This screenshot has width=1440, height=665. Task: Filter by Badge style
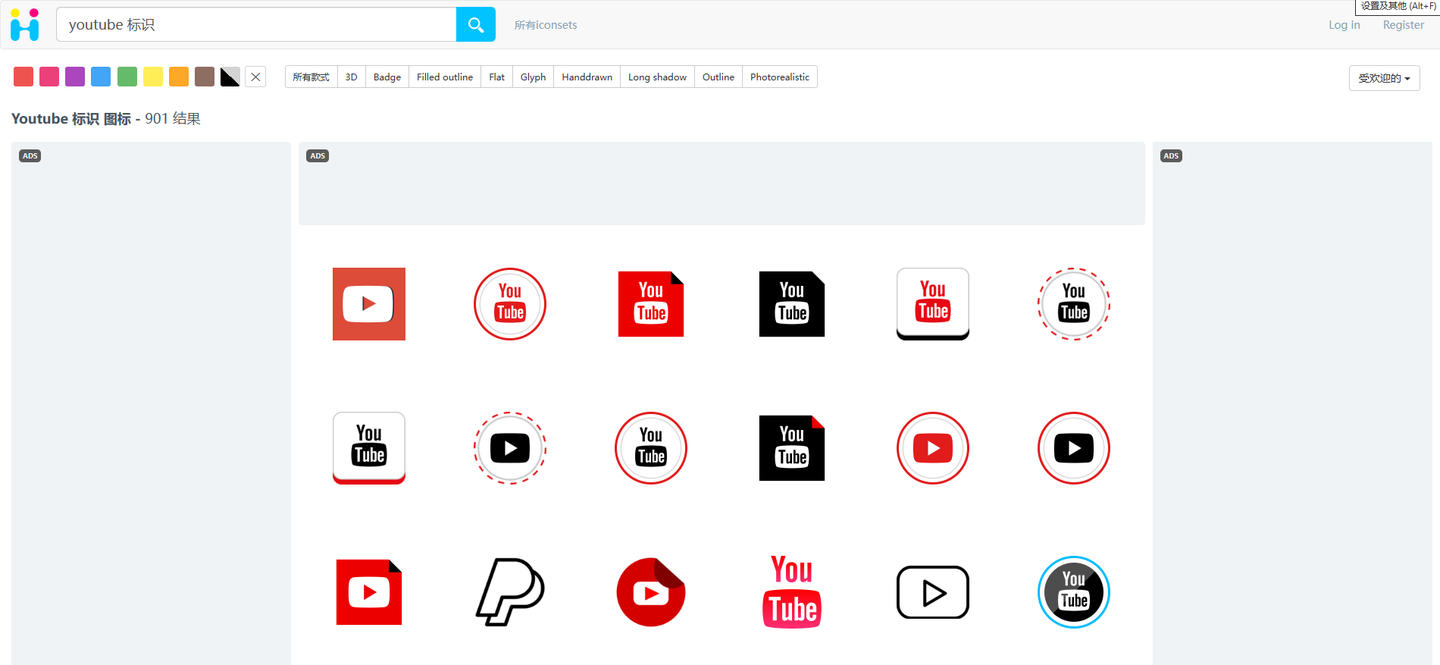click(x=387, y=77)
